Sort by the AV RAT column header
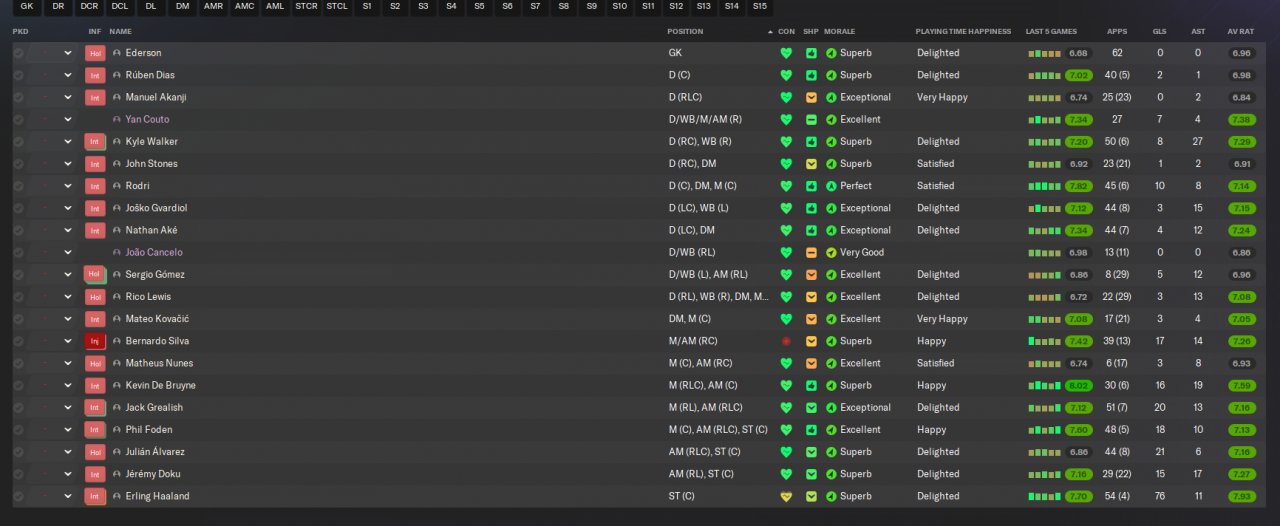 (1240, 31)
